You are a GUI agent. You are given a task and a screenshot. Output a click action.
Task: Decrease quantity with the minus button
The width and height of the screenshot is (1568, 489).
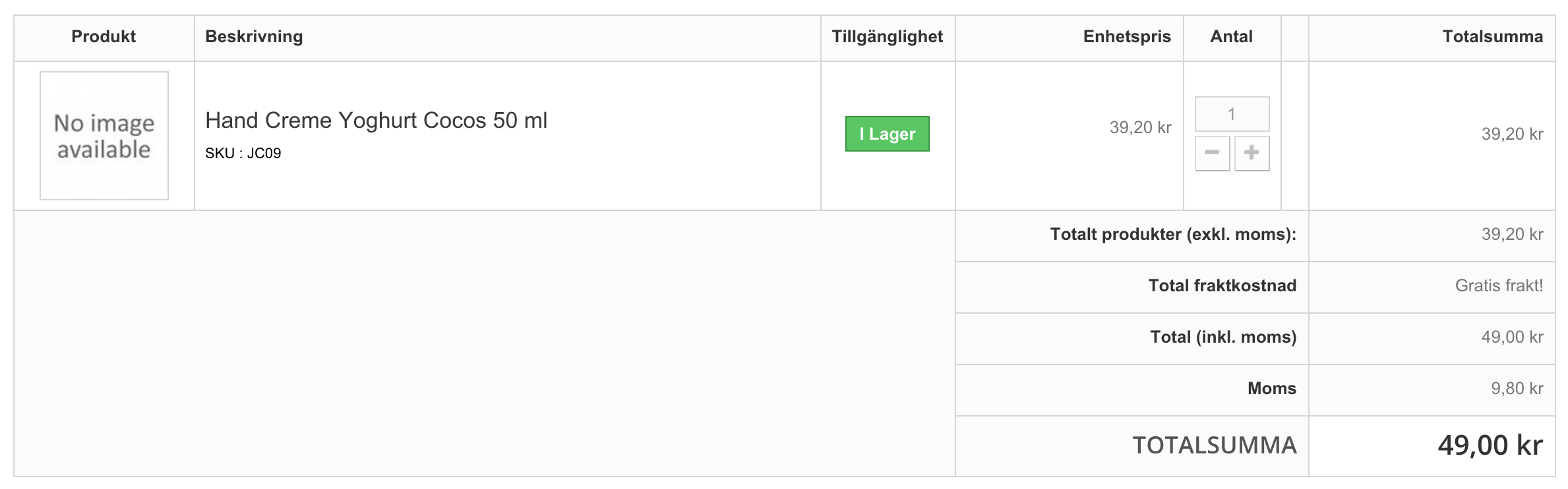point(1212,154)
